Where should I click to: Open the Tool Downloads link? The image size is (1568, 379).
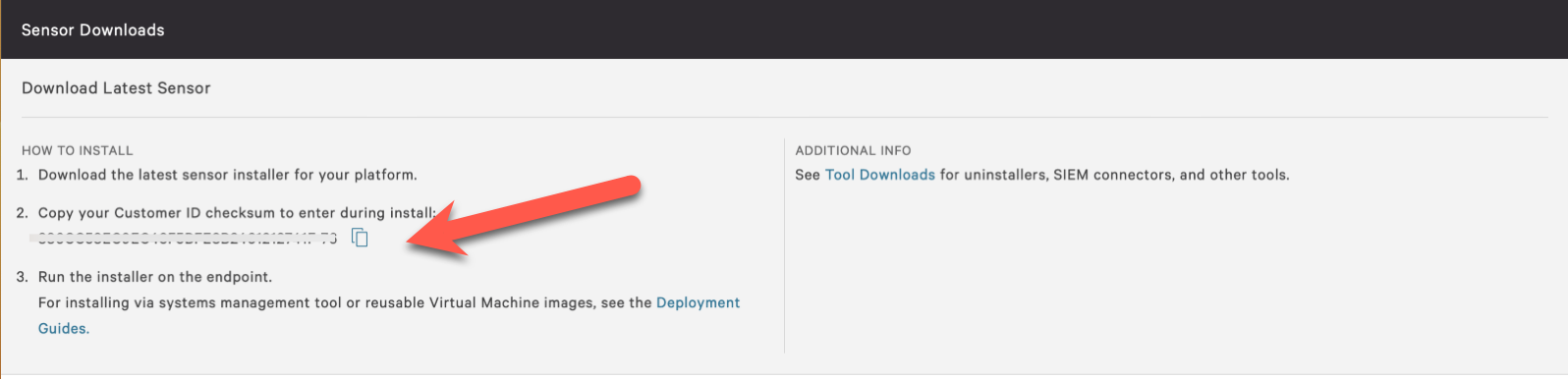point(880,175)
